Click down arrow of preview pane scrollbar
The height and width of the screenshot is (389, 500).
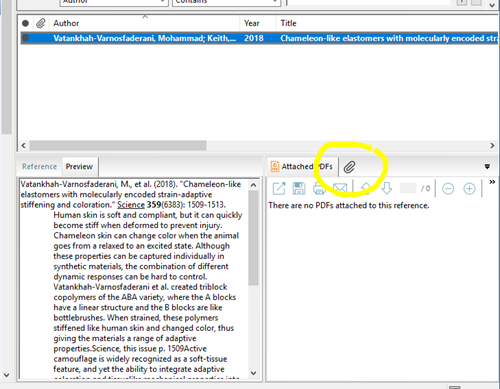coord(253,373)
